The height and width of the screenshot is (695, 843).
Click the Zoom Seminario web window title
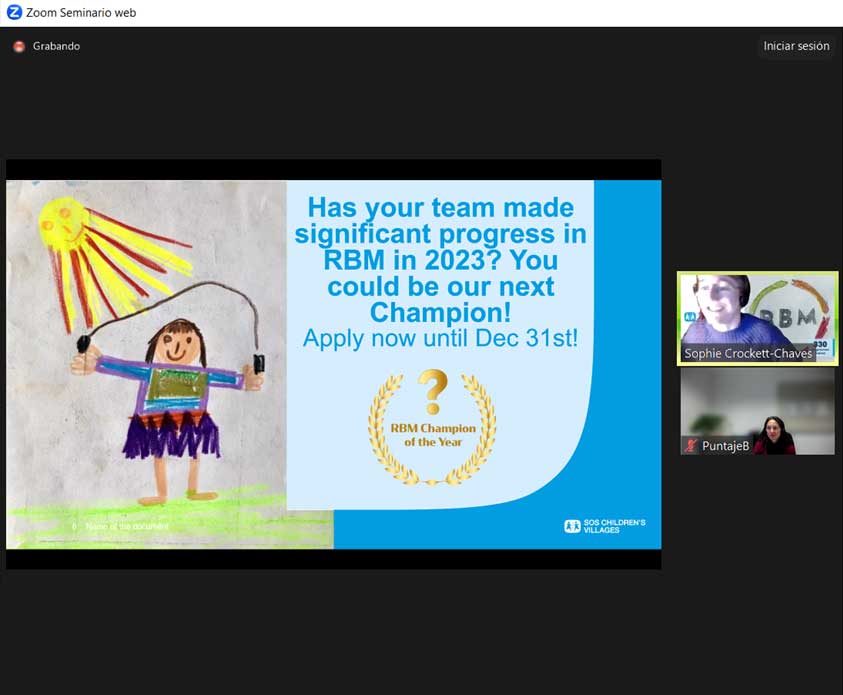(x=82, y=13)
